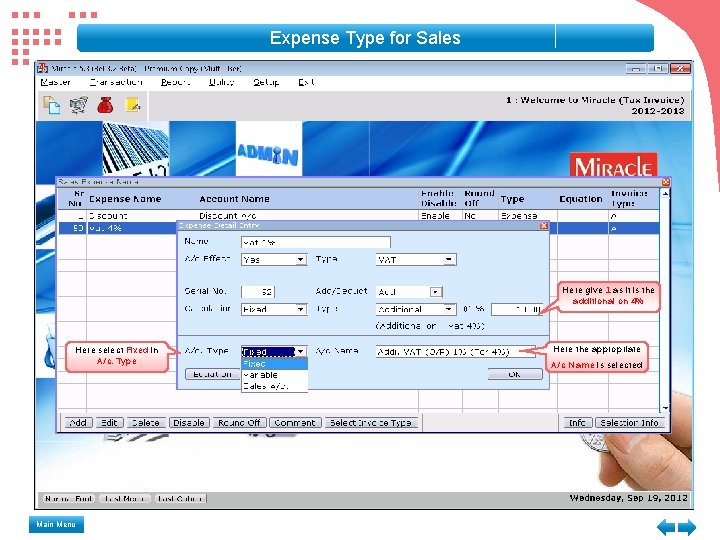Click the Comment button
The width and height of the screenshot is (720, 540).
click(294, 422)
